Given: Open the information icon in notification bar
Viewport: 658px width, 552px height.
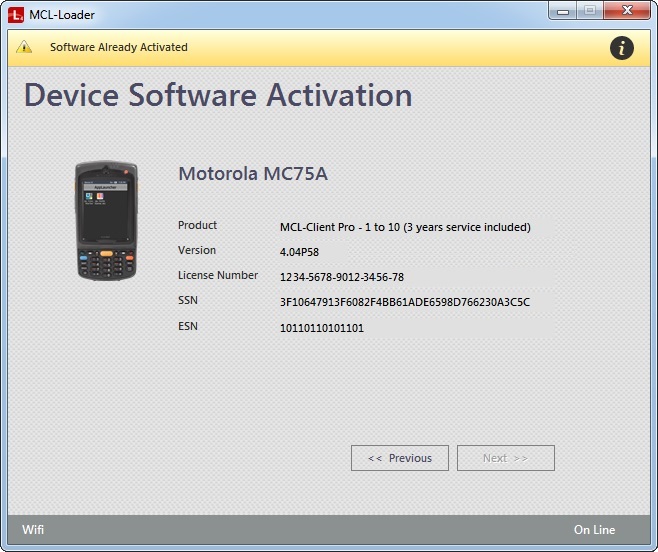Looking at the screenshot, I should tap(621, 47).
